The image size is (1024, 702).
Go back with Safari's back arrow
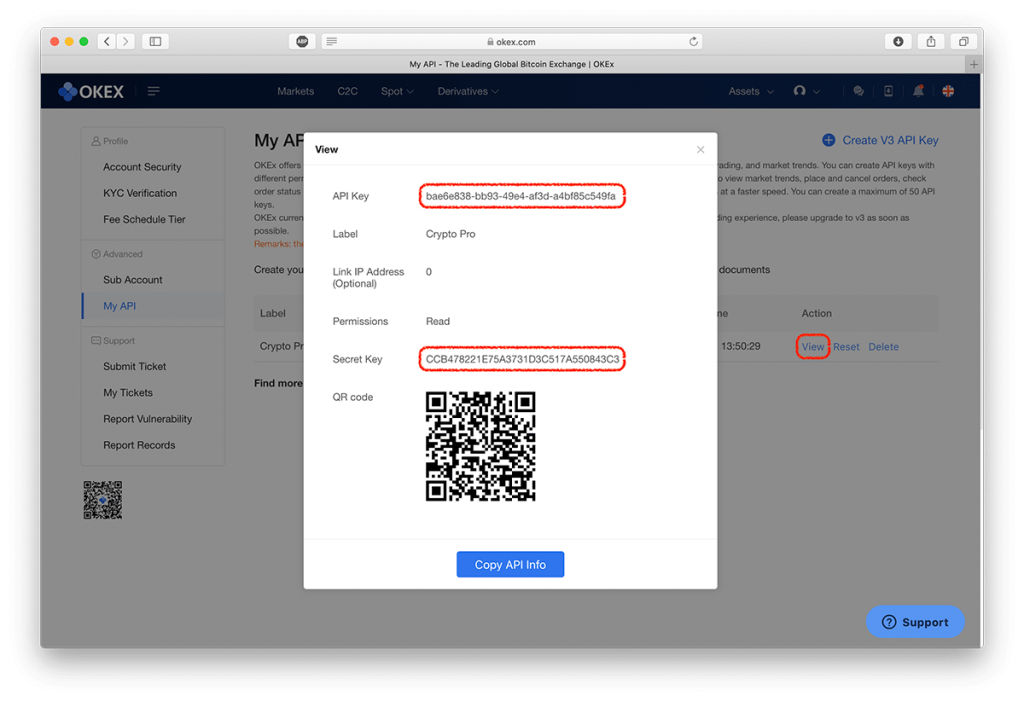[107, 42]
